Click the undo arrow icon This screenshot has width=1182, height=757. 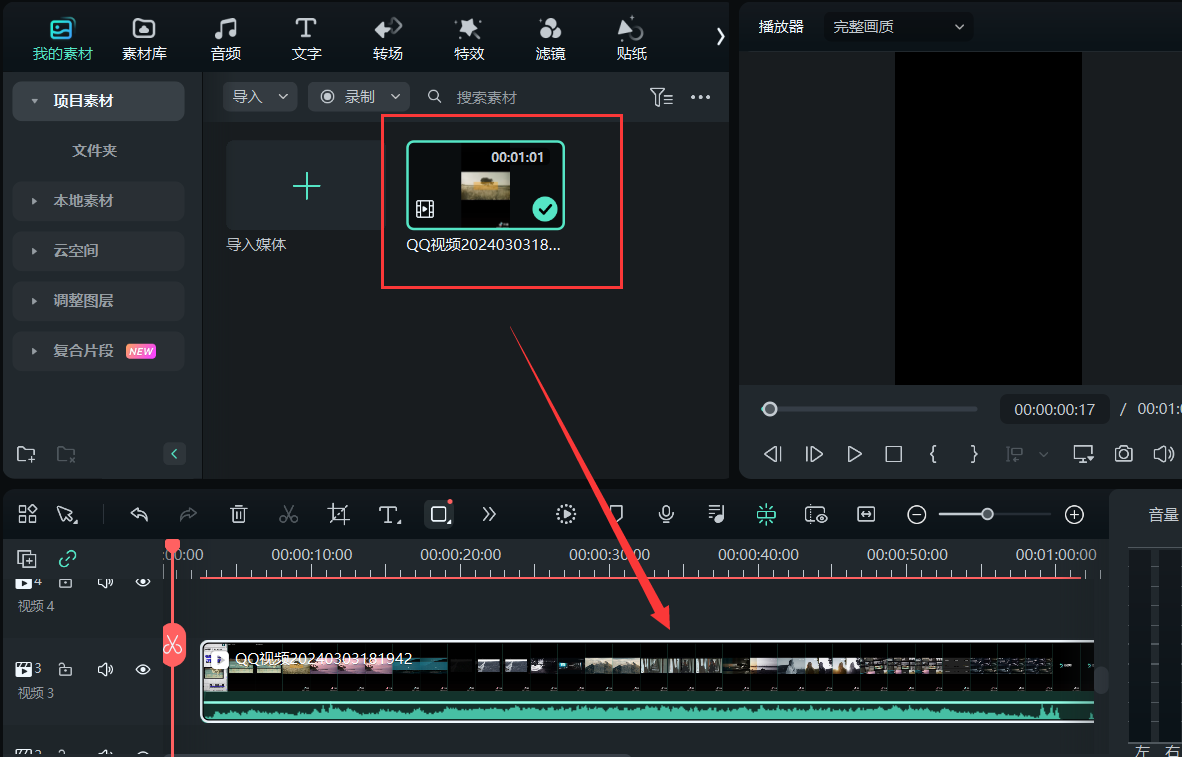(140, 514)
